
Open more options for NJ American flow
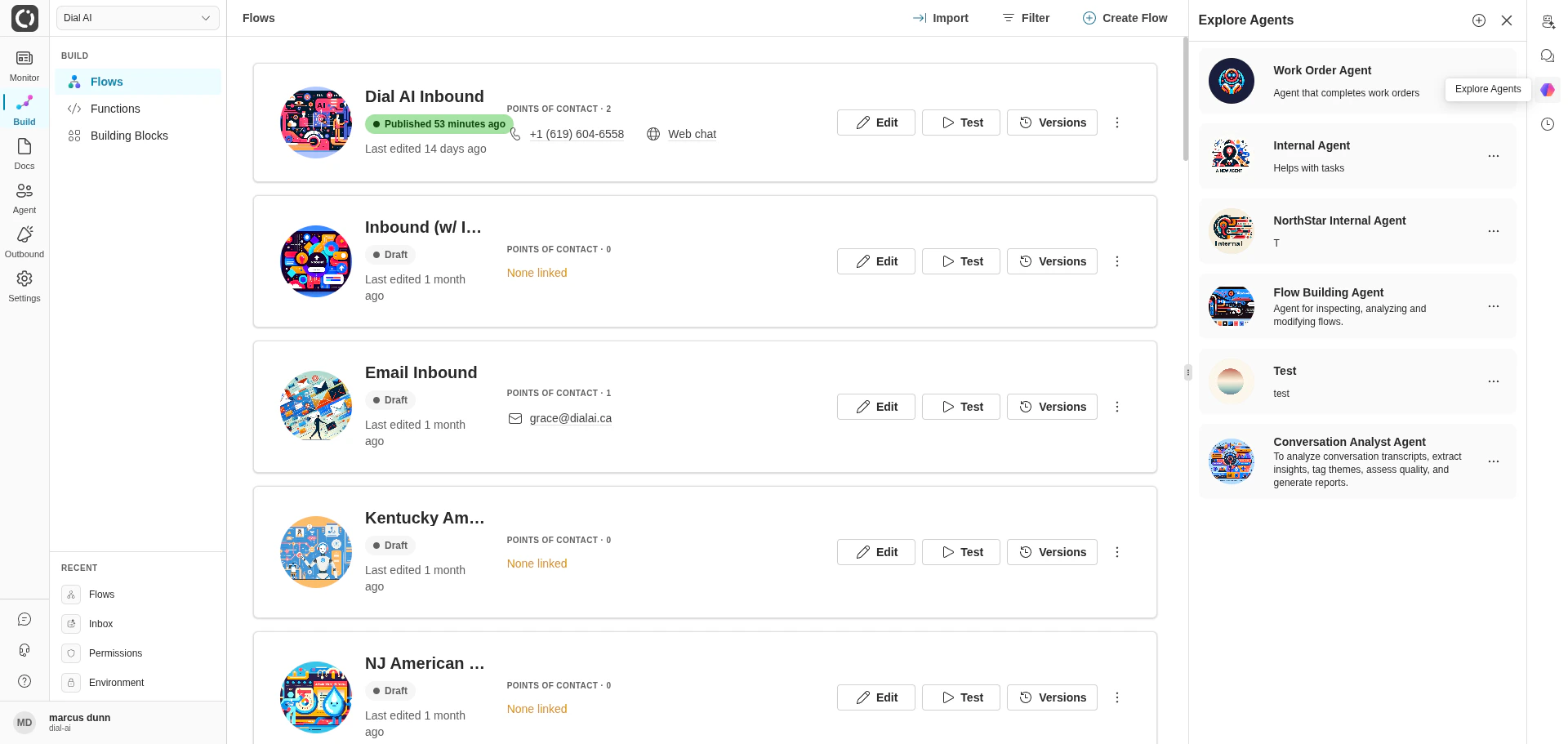[1117, 697]
